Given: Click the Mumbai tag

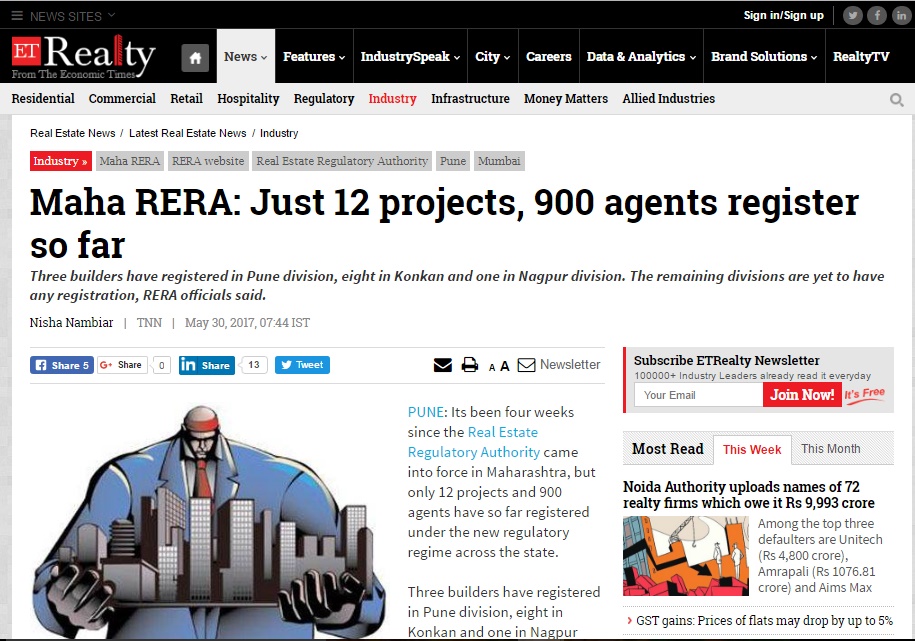Looking at the screenshot, I should [499, 161].
